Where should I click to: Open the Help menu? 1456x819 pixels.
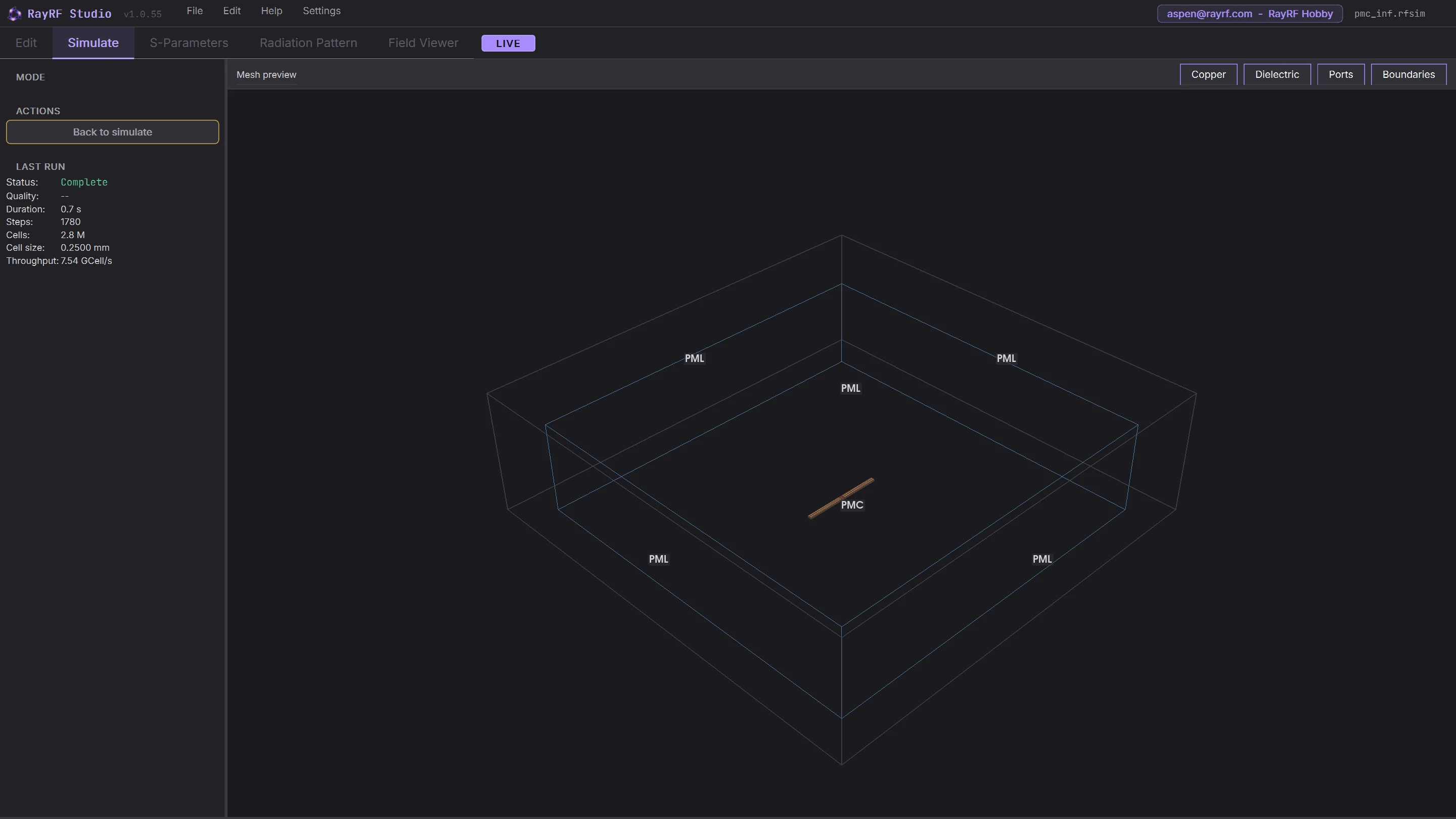tap(271, 11)
